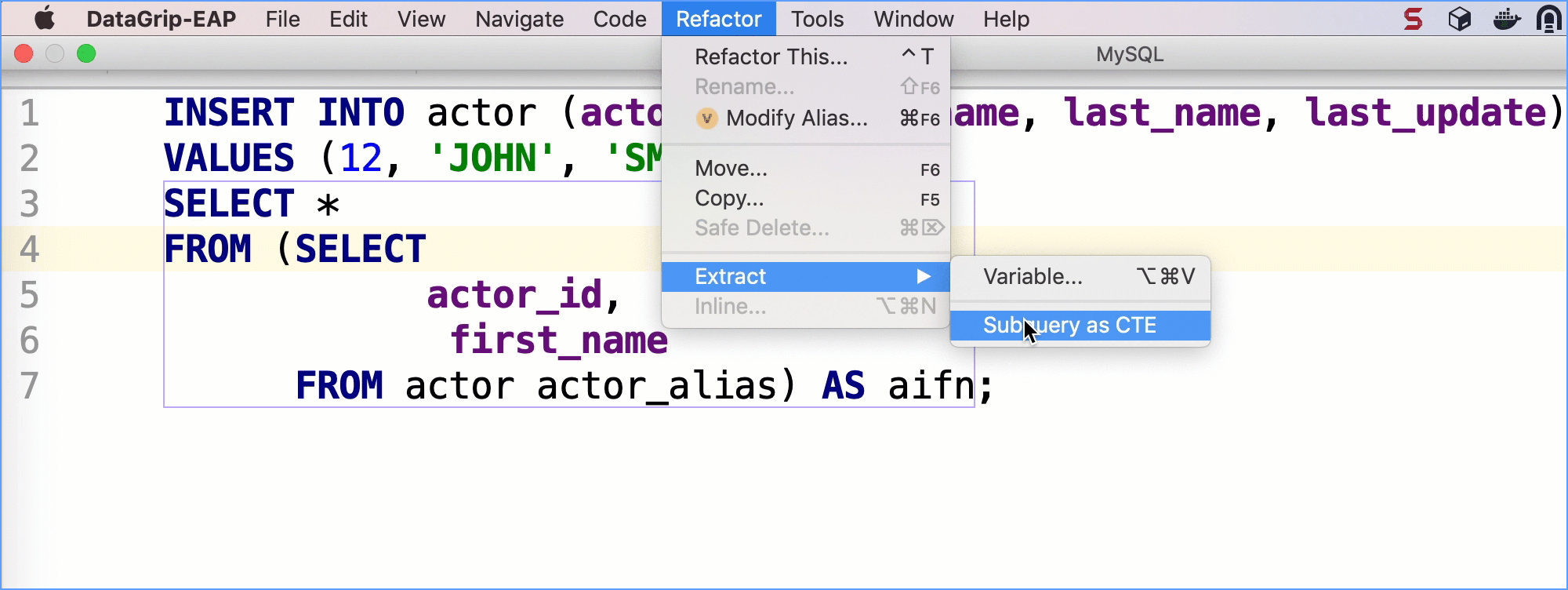Click the INSERT keyword on line 1
This screenshot has width=1568, height=590.
tap(229, 113)
